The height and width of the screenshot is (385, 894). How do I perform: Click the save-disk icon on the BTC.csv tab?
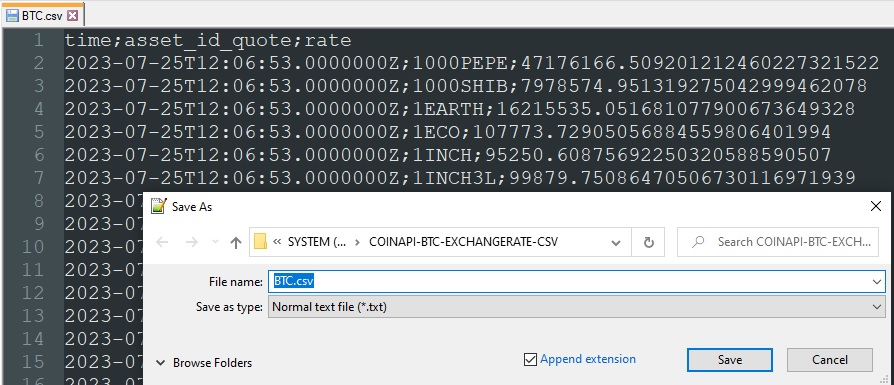tap(12, 16)
